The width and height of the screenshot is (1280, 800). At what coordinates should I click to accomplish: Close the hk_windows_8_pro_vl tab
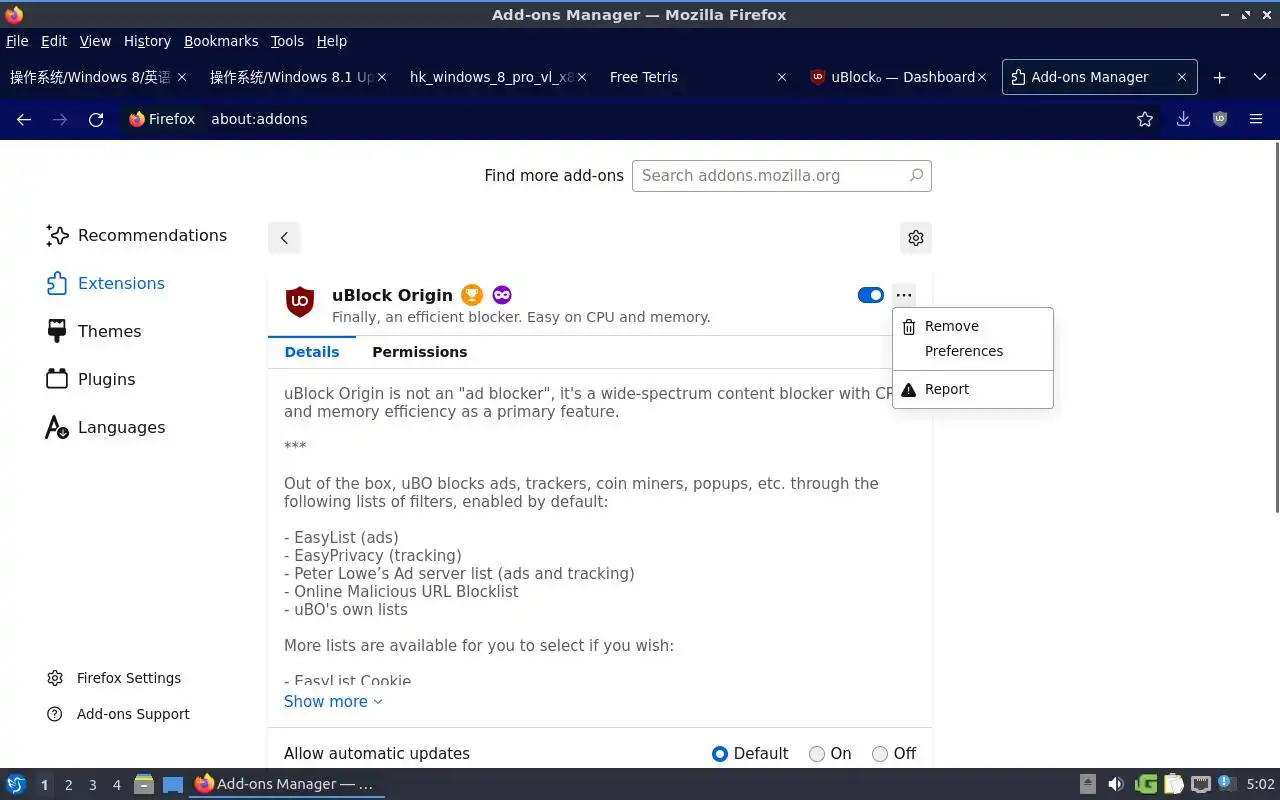tap(582, 77)
